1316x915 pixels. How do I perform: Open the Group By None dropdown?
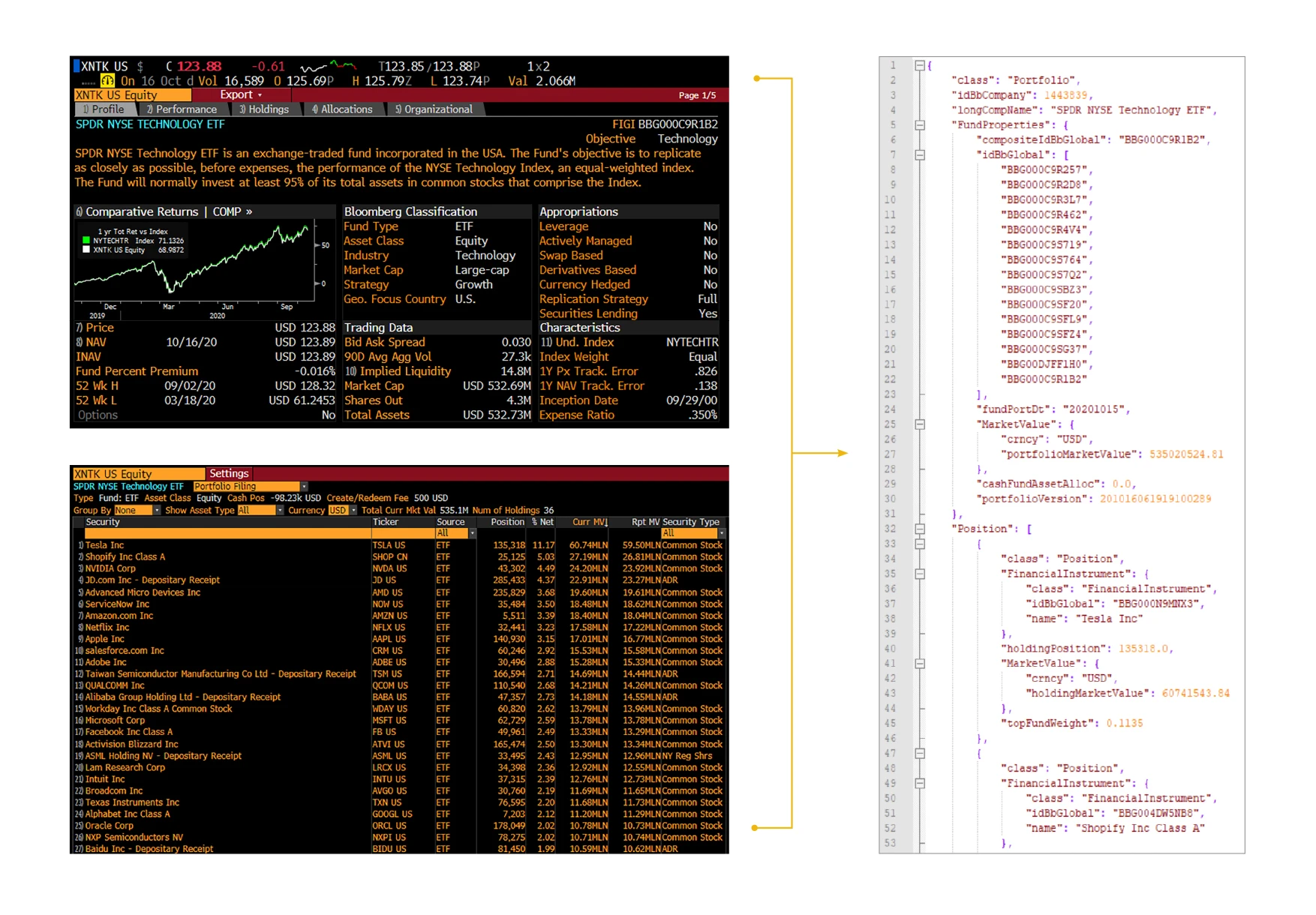pos(137,510)
